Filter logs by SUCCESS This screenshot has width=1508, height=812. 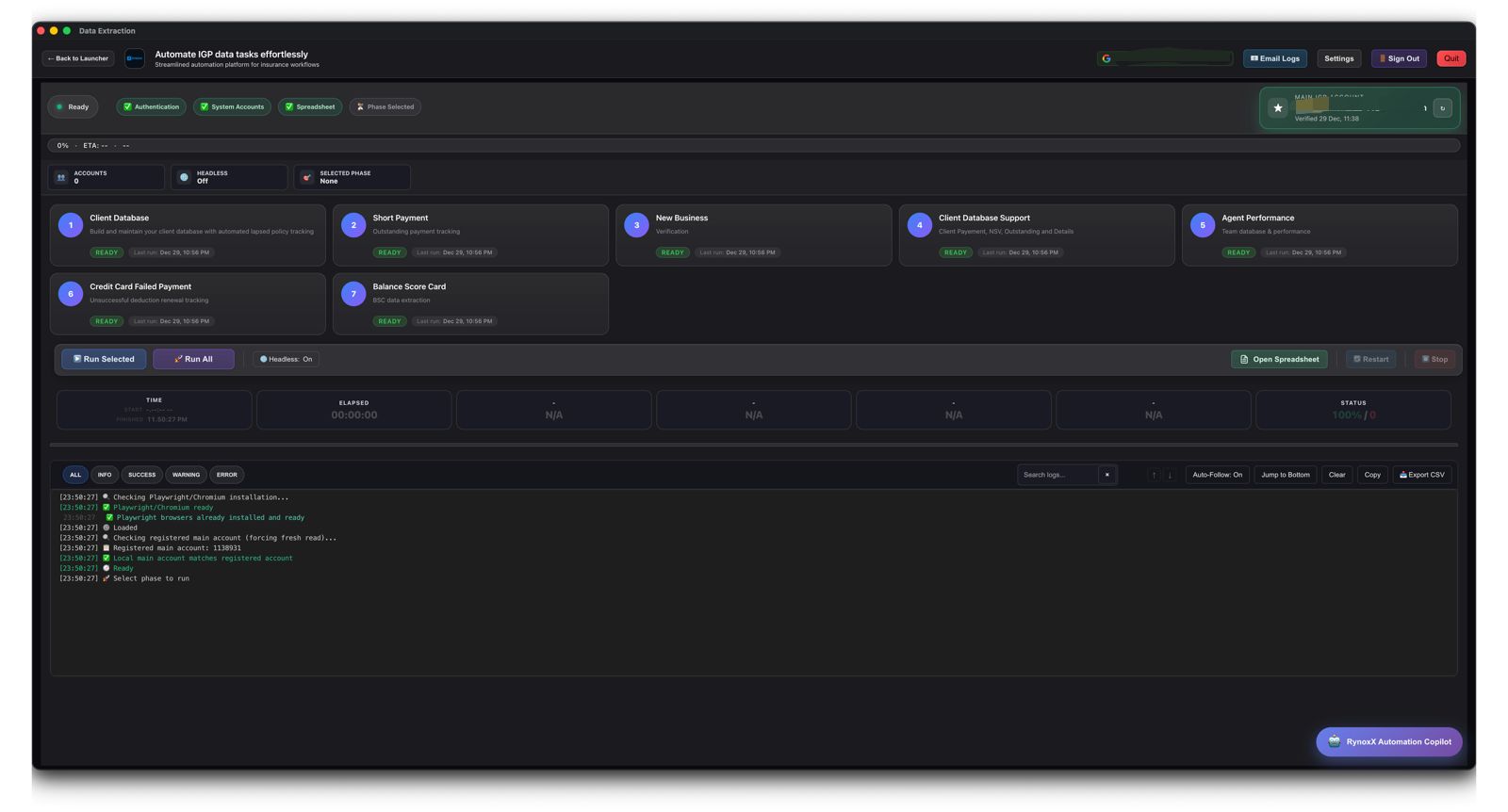(142, 475)
